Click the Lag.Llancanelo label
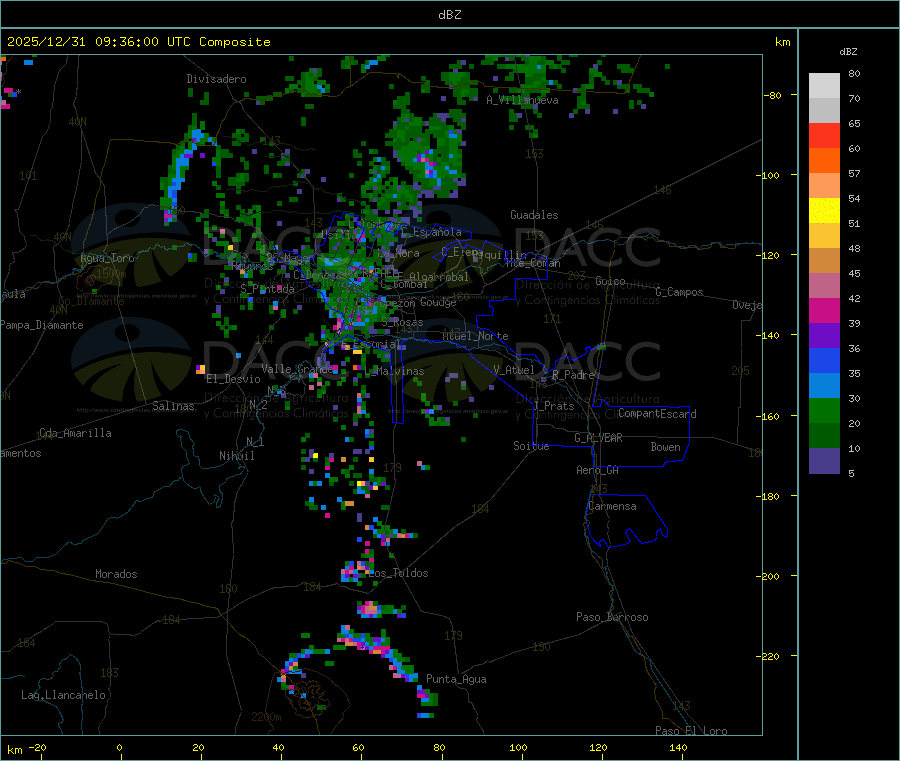900x761 pixels. pyautogui.click(x=64, y=695)
